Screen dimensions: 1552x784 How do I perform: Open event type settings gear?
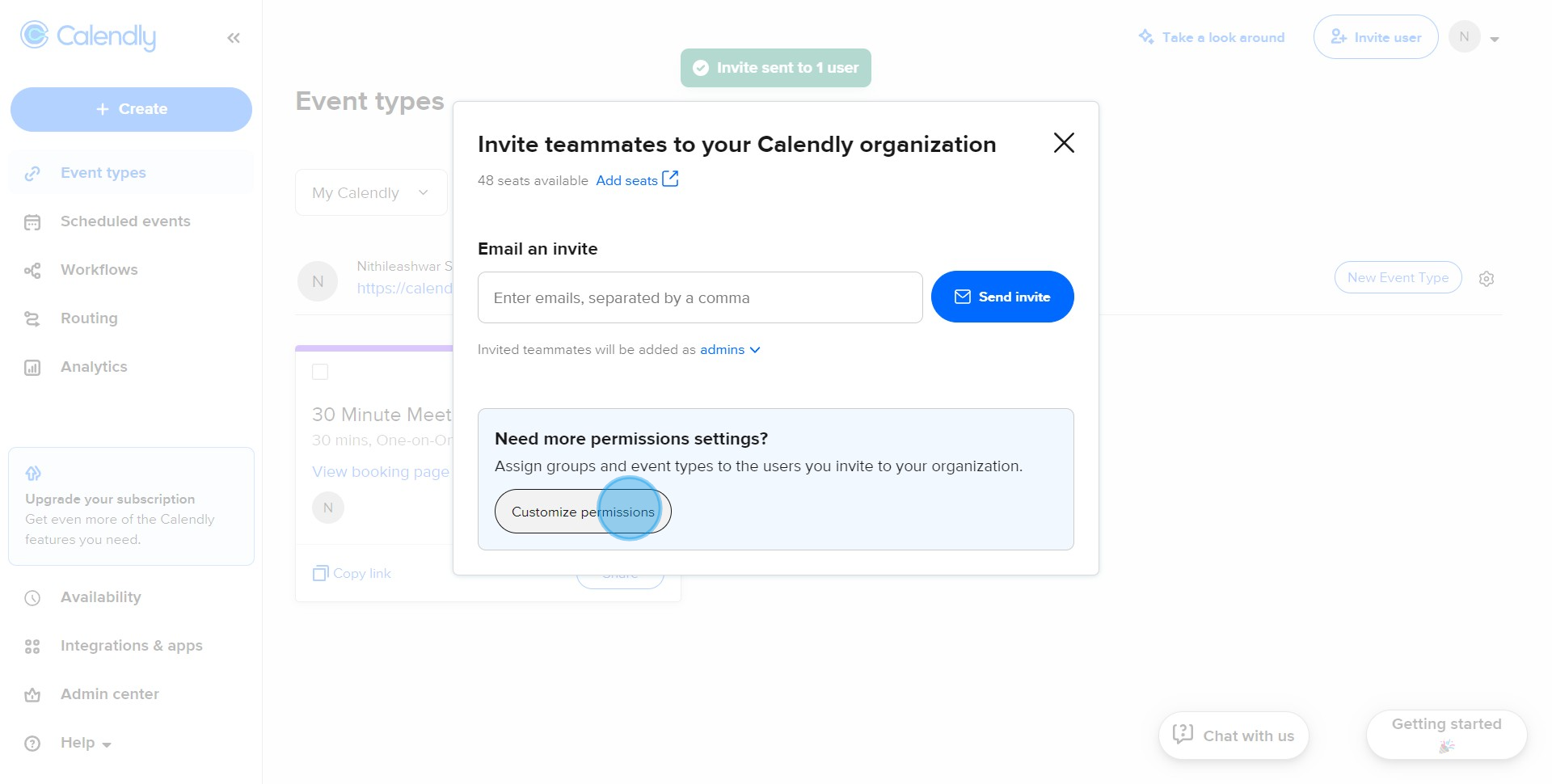(x=1487, y=279)
